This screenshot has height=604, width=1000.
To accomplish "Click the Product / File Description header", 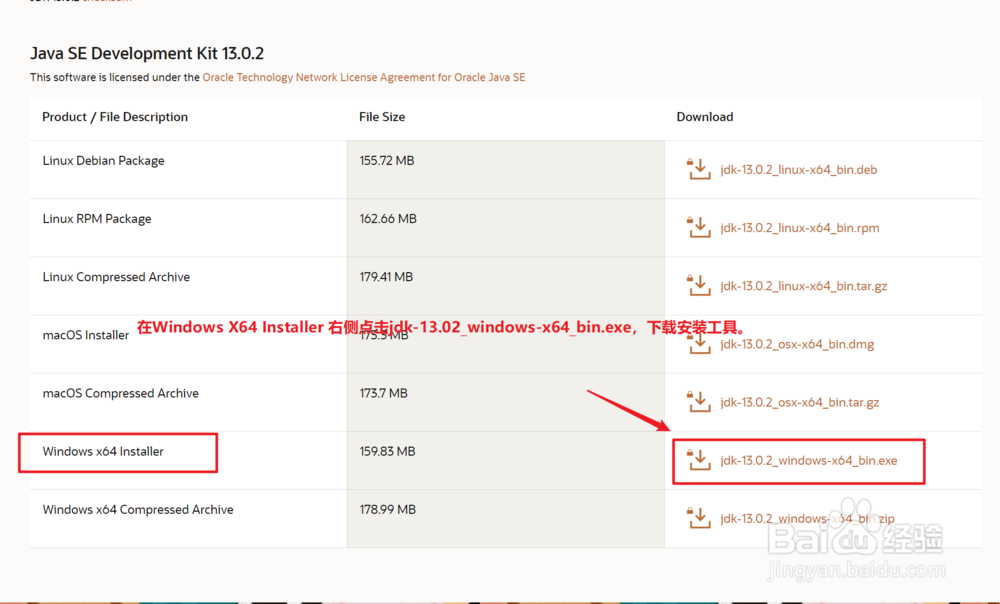I will click(115, 117).
